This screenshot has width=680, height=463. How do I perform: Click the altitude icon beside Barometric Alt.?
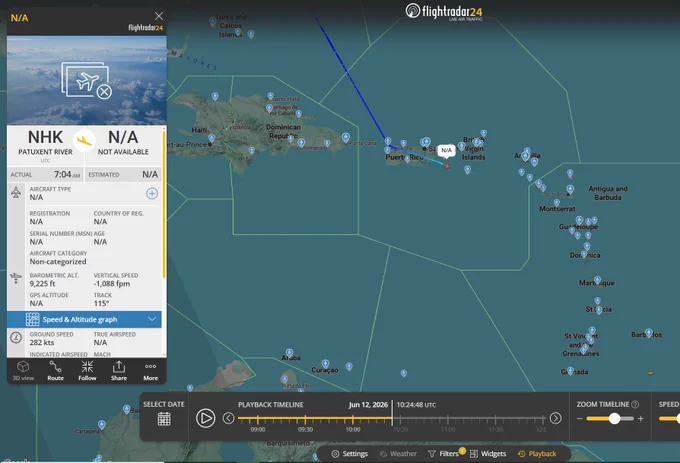[16, 278]
